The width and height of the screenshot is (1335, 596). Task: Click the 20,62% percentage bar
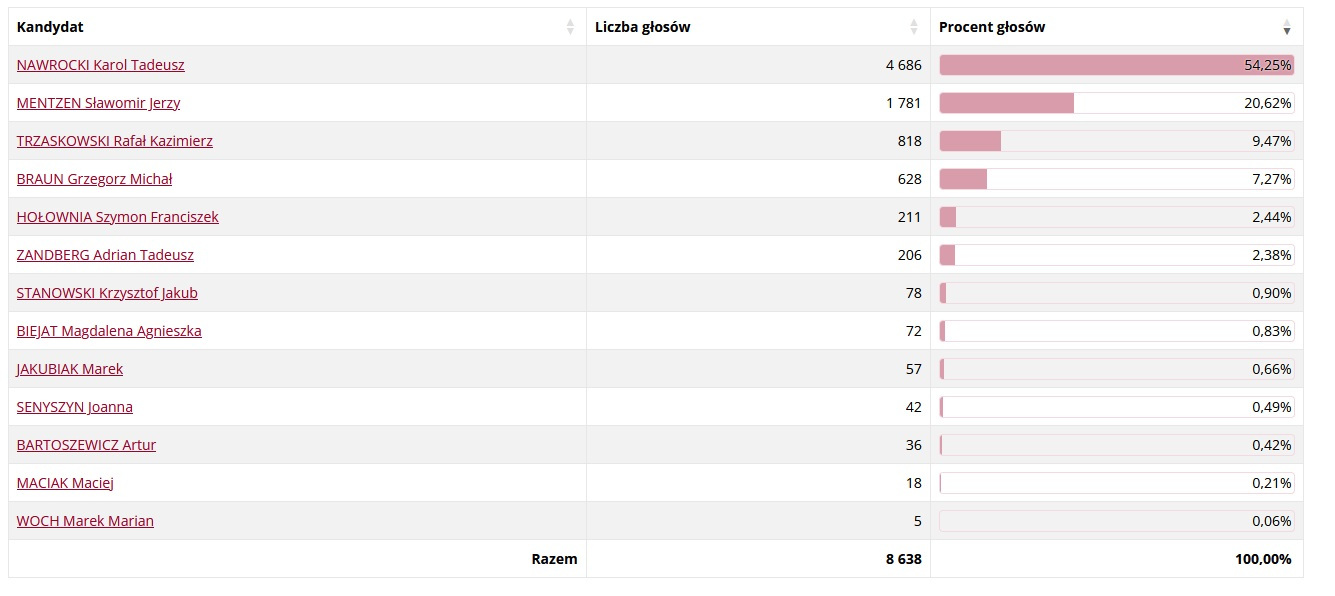pos(1117,103)
